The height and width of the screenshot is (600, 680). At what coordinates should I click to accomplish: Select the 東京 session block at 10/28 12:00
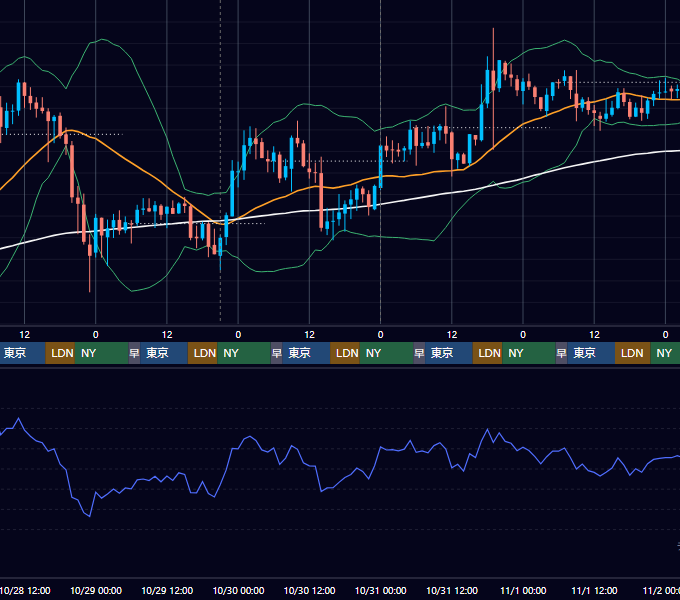point(23,353)
